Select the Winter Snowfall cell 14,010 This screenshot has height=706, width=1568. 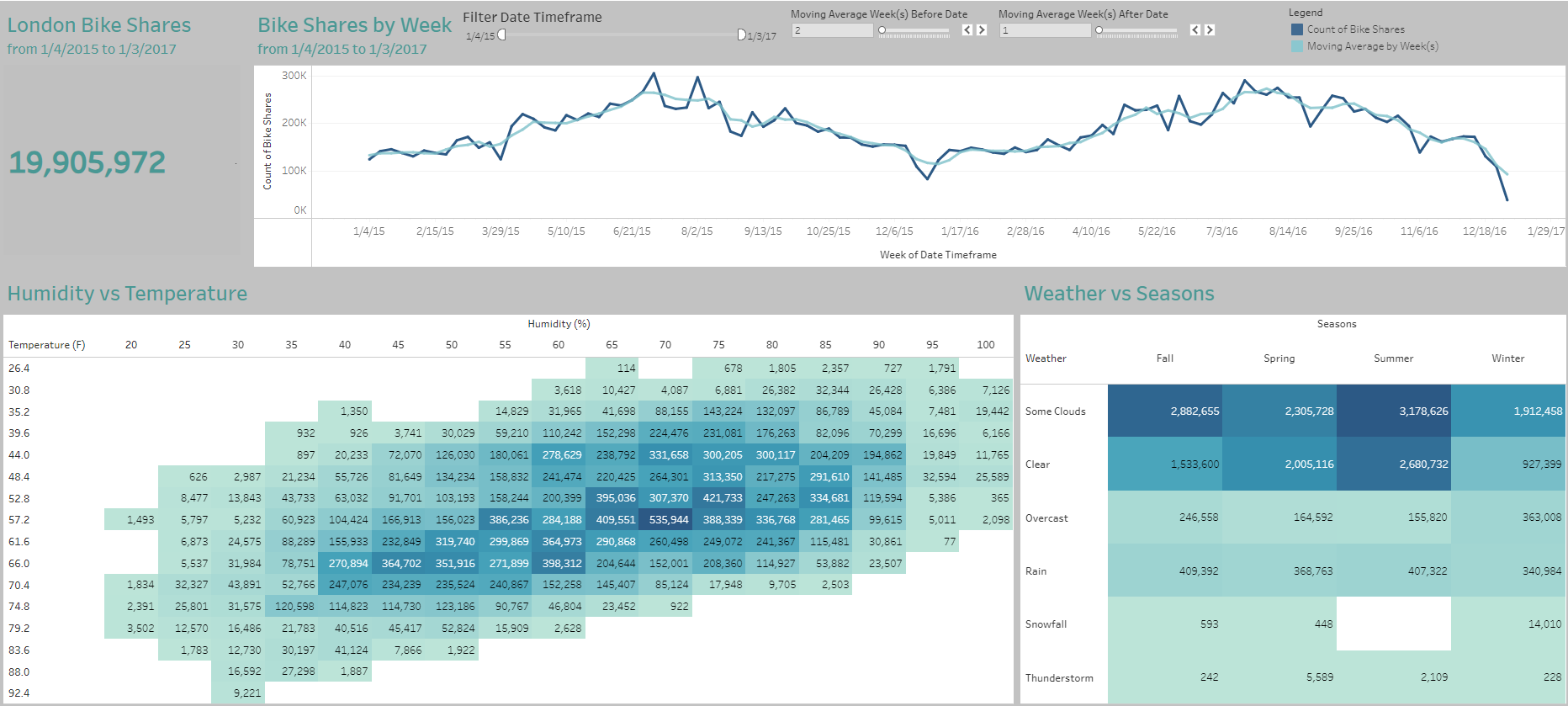[x=1508, y=624]
